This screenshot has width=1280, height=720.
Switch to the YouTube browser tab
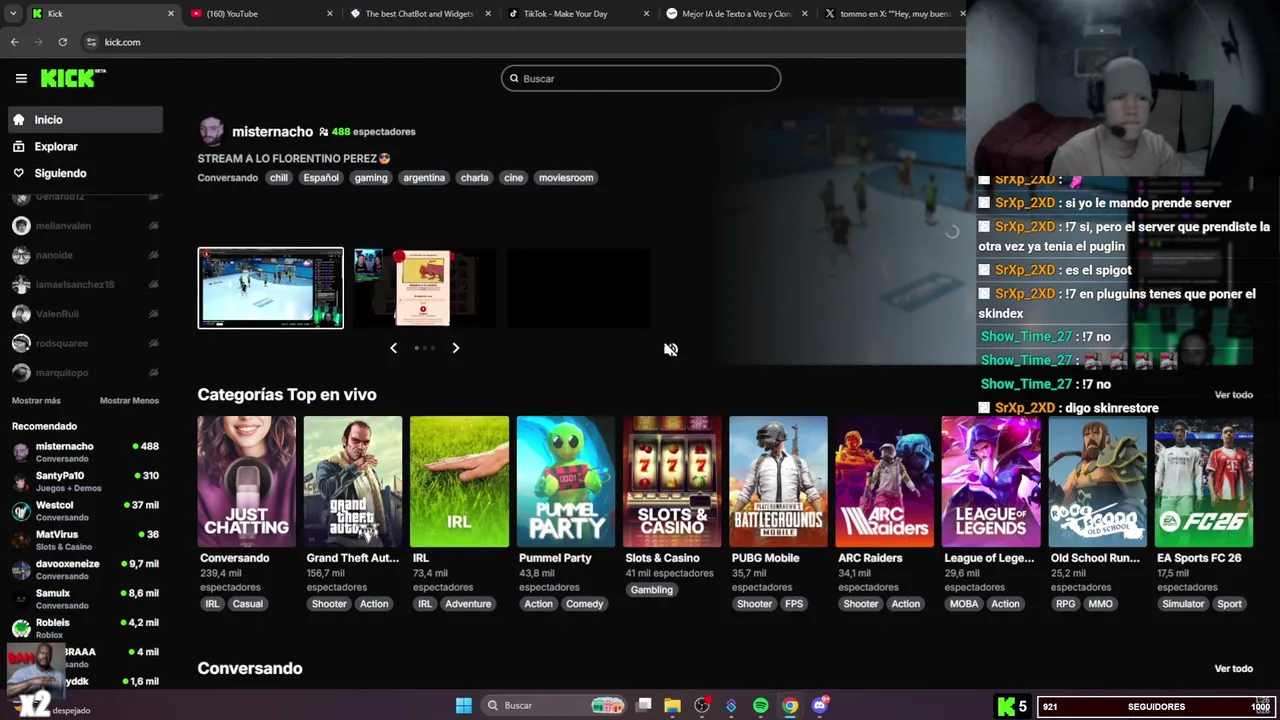click(x=262, y=14)
